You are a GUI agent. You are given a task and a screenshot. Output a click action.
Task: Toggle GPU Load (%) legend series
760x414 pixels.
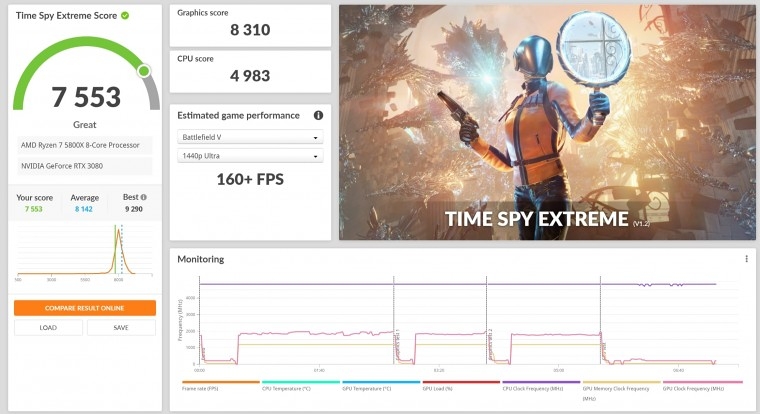tap(461, 386)
